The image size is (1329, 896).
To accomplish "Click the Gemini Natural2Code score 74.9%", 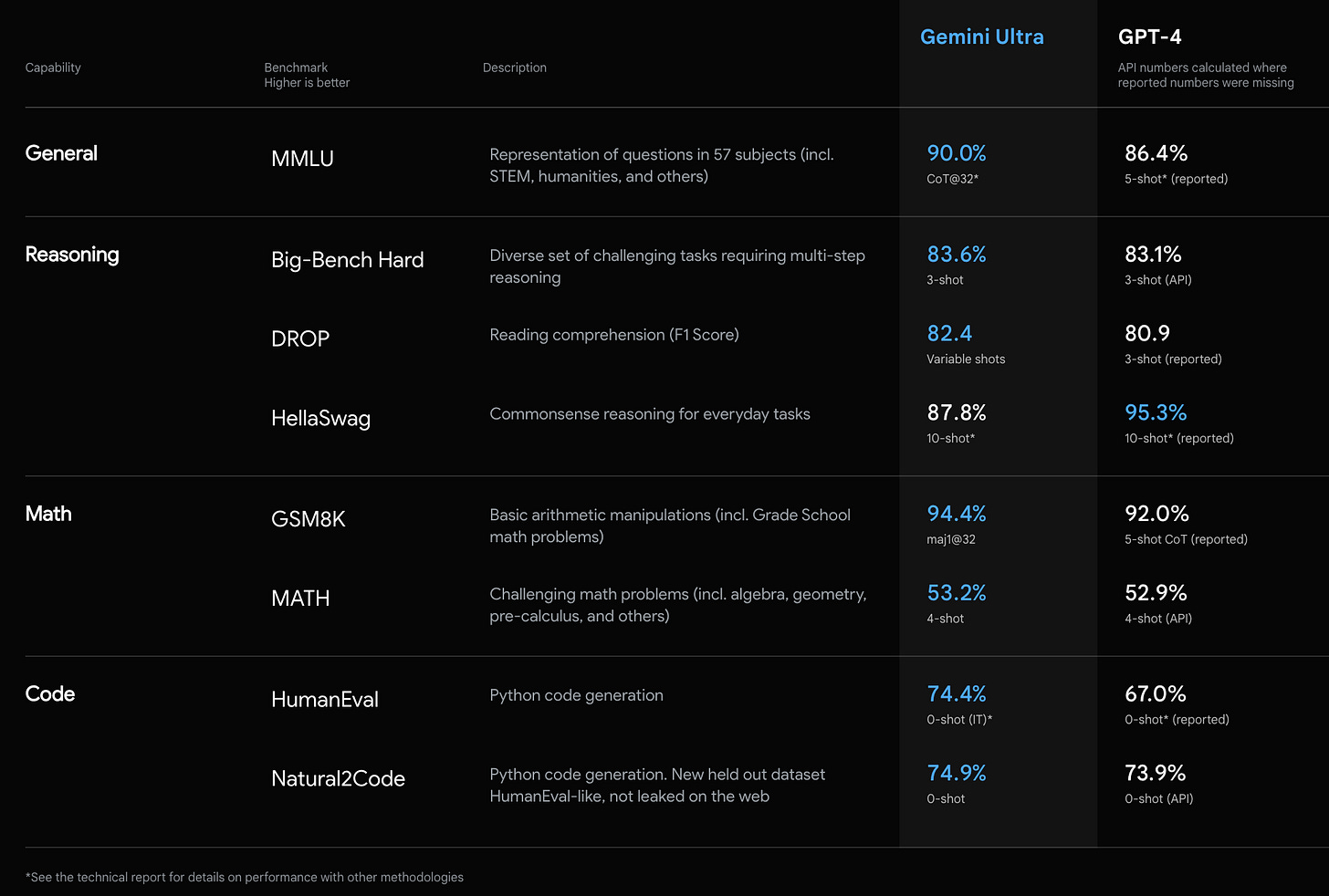I will point(957,774).
